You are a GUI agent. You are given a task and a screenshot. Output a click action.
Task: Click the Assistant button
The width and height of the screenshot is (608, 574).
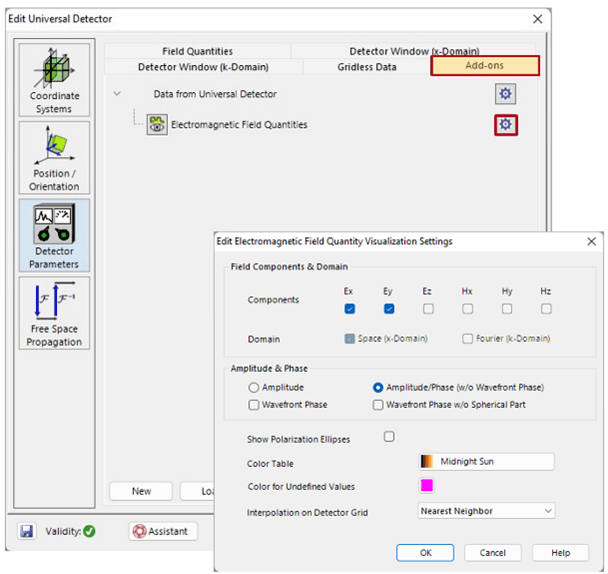click(x=163, y=531)
